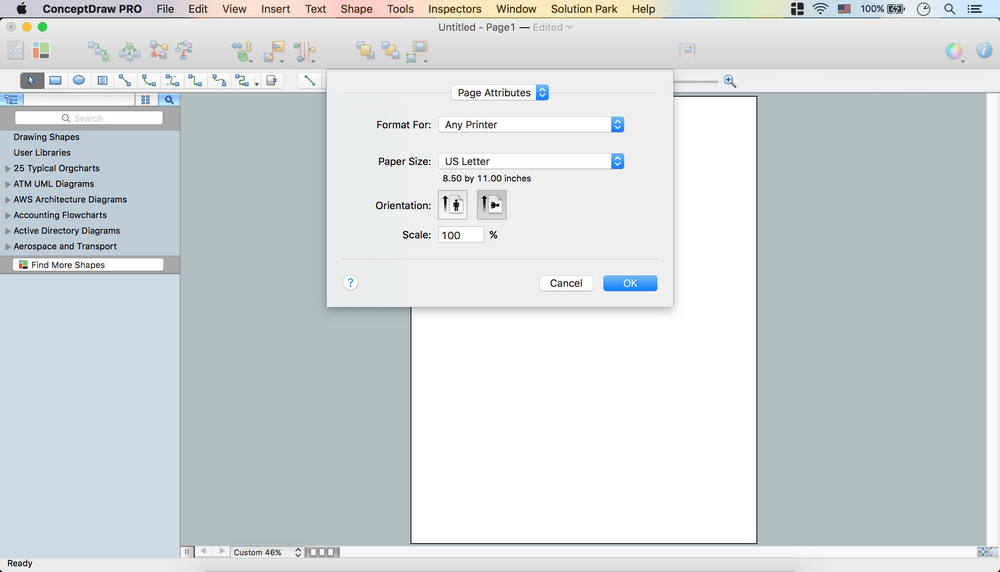Click the OK button
The image size is (1000, 572).
pos(630,283)
